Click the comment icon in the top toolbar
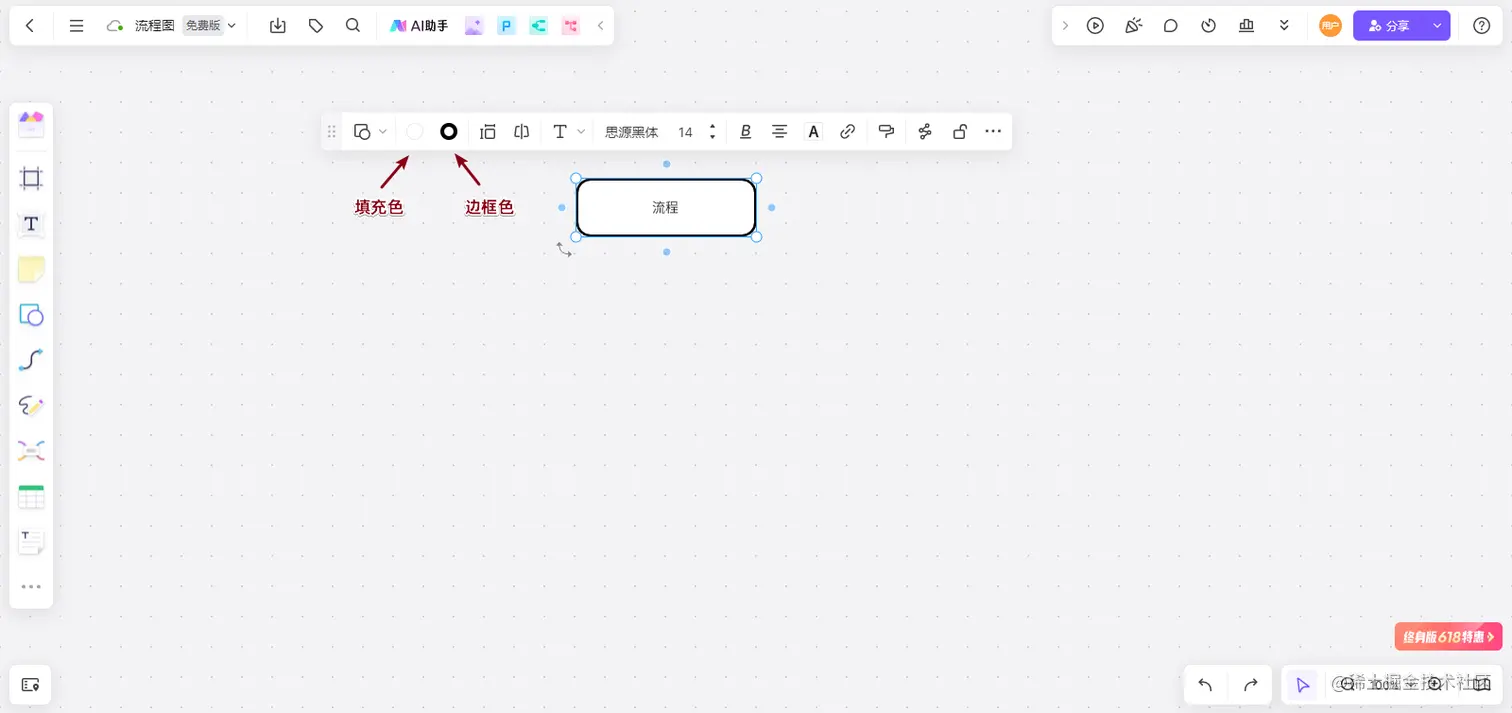Viewport: 1512px width, 713px height. [x=1170, y=25]
